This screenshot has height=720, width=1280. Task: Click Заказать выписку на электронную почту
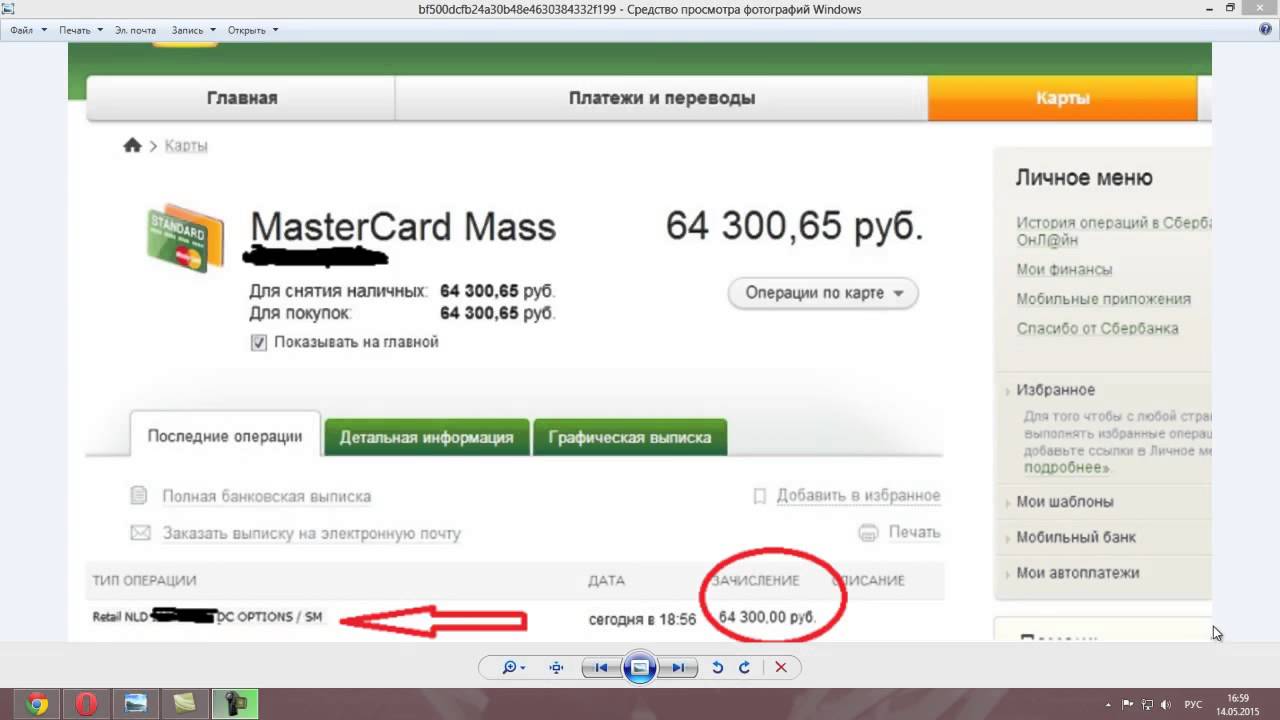pyautogui.click(x=312, y=533)
